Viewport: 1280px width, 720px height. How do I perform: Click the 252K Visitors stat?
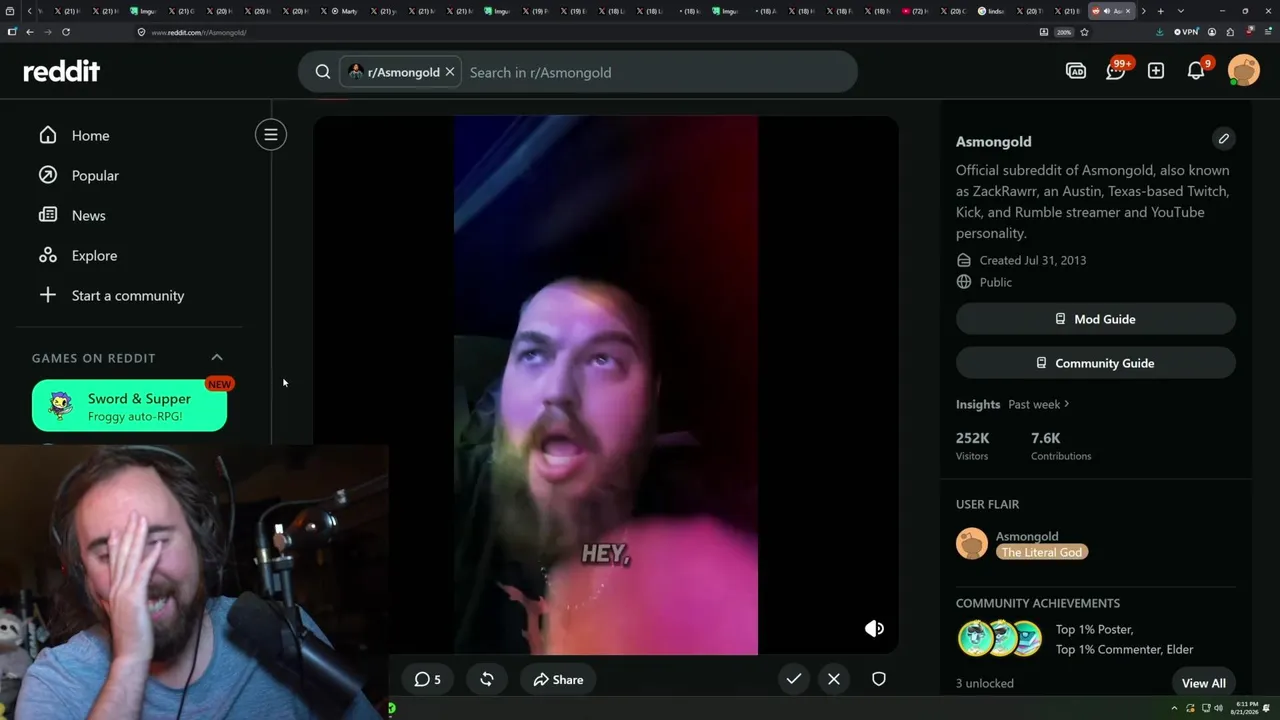click(x=972, y=446)
